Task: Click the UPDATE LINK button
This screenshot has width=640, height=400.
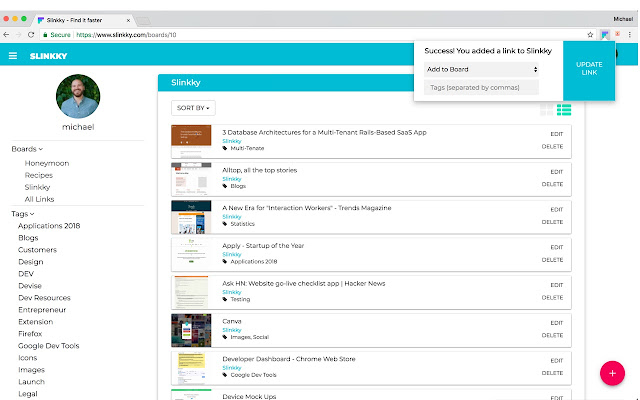Action: pyautogui.click(x=589, y=69)
